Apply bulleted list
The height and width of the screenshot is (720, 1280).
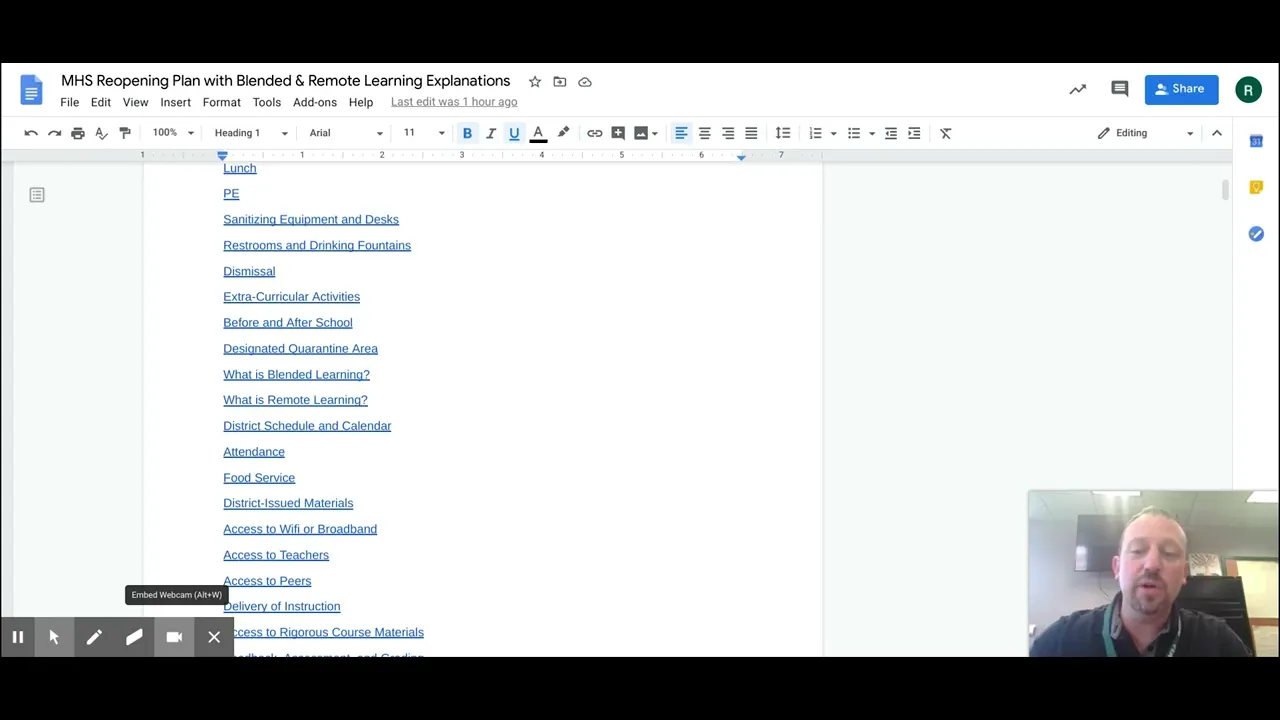(x=854, y=133)
